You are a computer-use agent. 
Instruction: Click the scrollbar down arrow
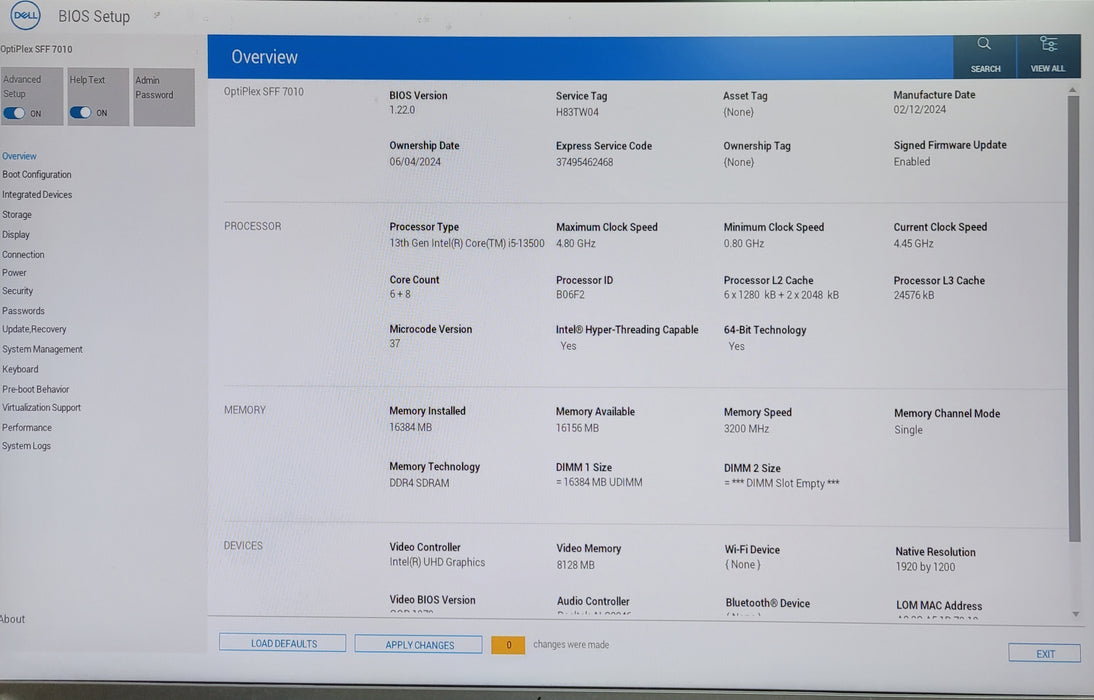tap(1075, 614)
